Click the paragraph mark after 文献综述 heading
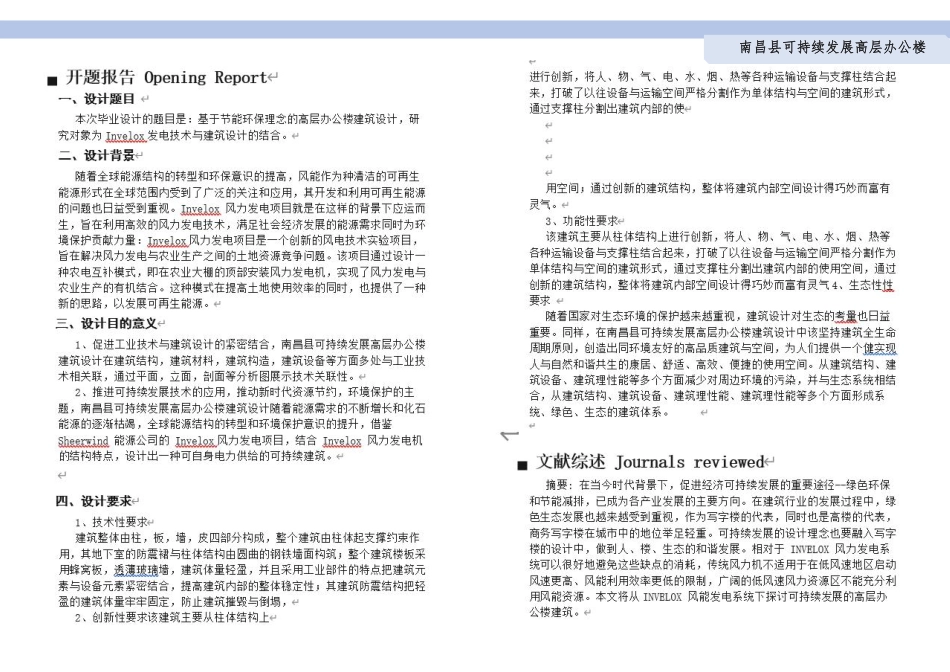 point(770,461)
